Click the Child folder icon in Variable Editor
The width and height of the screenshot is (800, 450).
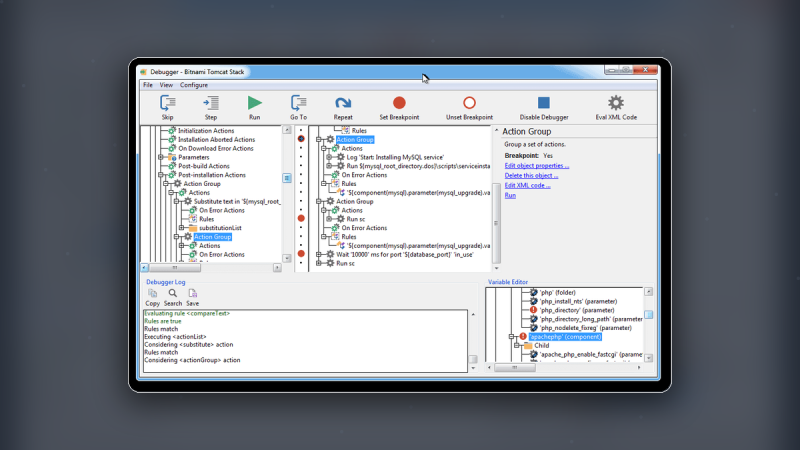pos(529,345)
